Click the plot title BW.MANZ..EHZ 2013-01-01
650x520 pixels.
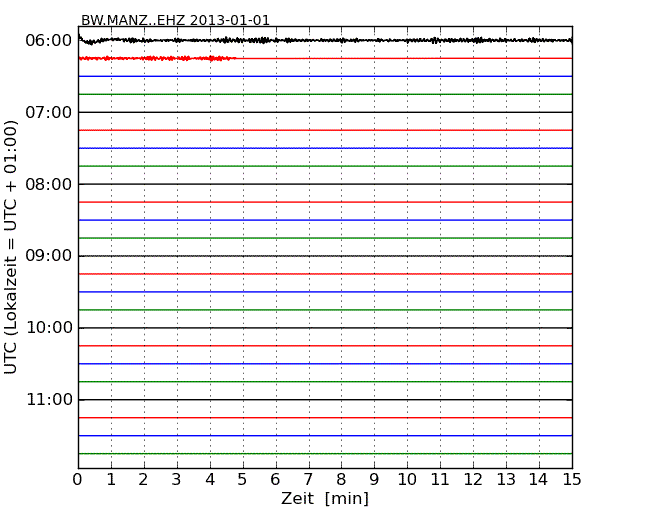click(x=175, y=20)
